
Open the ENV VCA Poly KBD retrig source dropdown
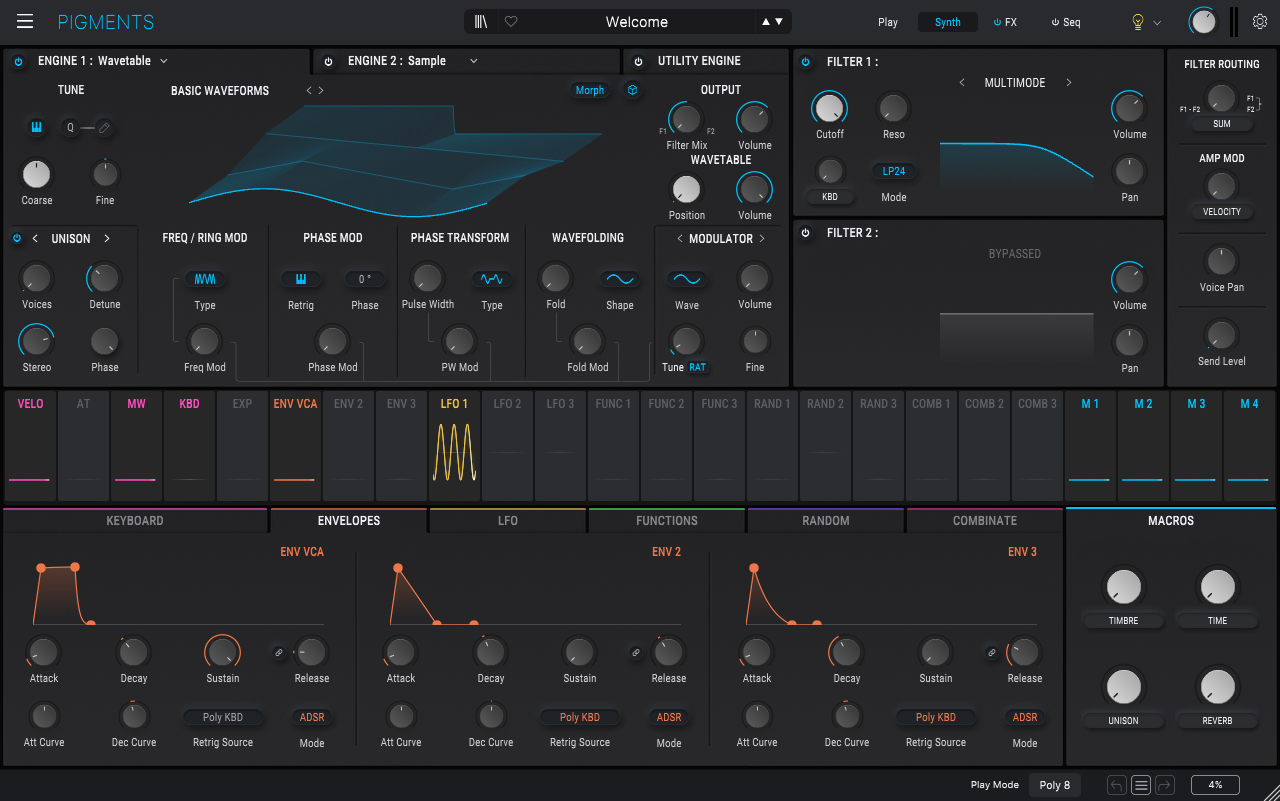[x=223, y=717]
